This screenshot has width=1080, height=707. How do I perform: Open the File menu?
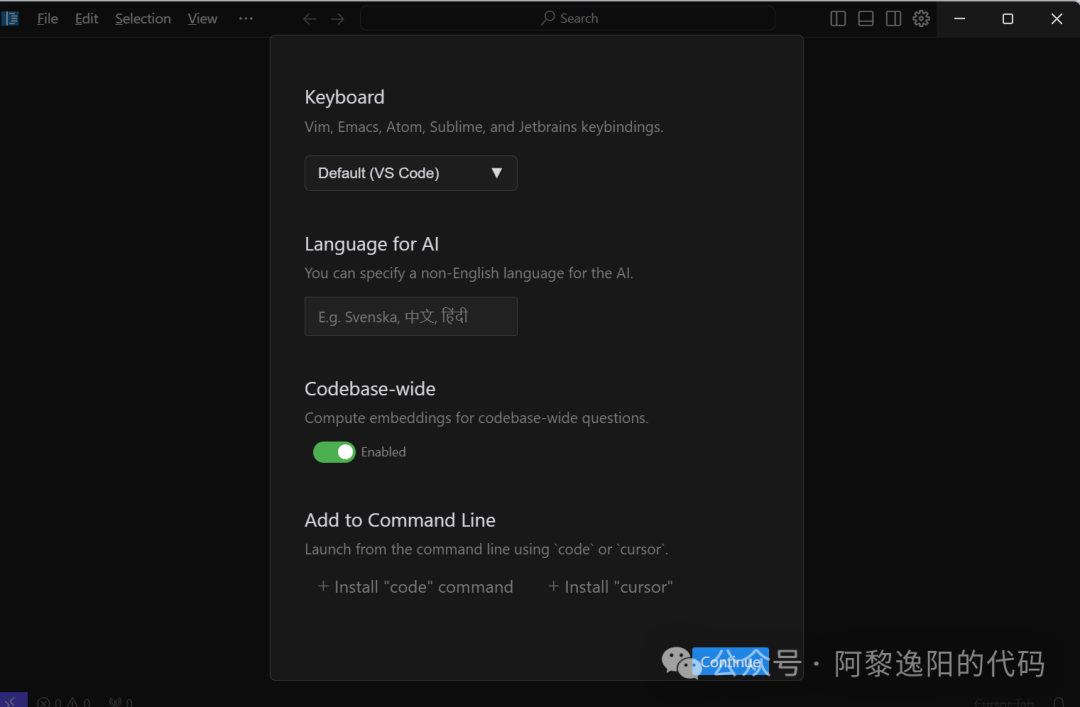pyautogui.click(x=47, y=19)
